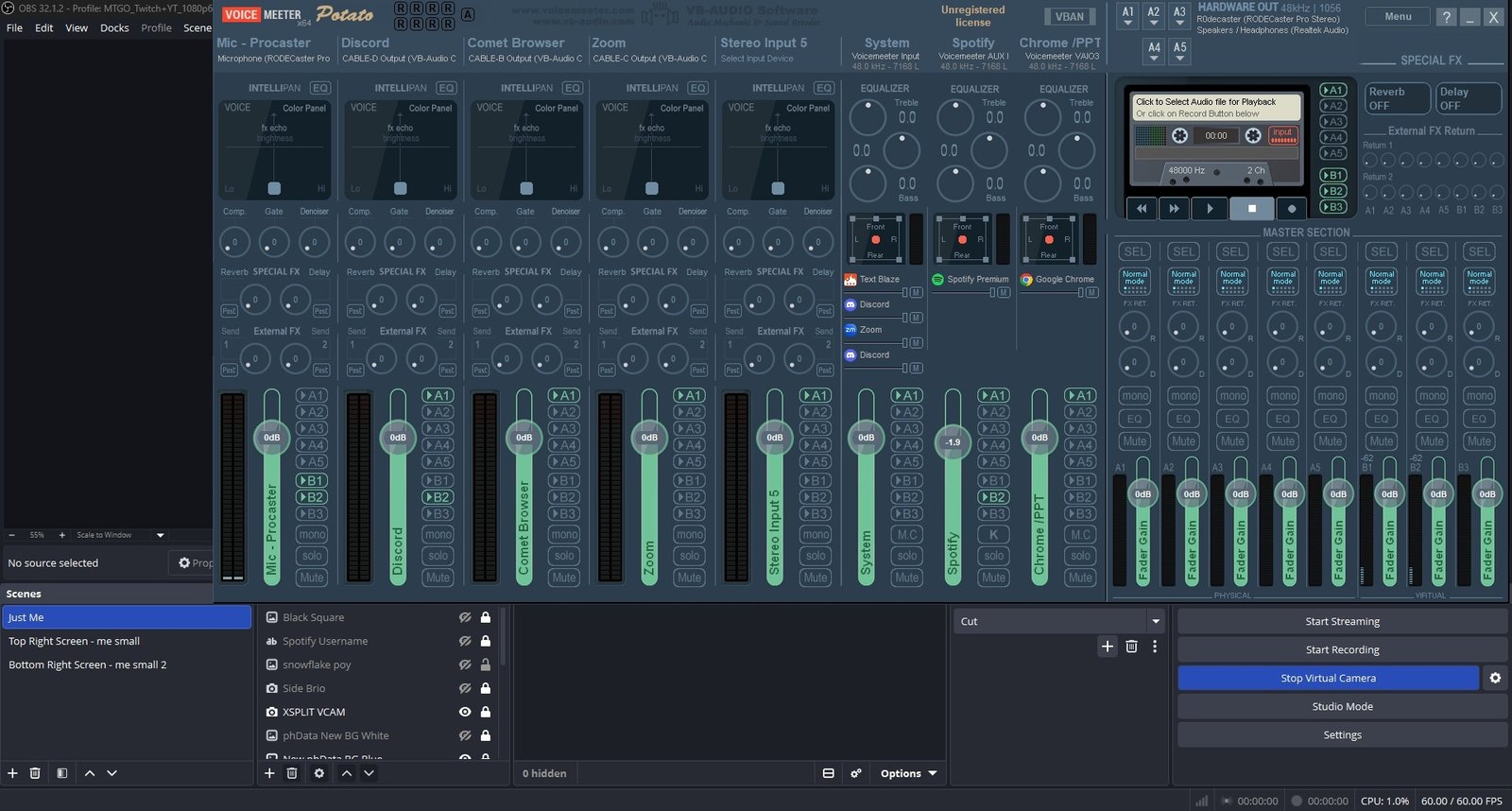The height and width of the screenshot is (811, 1512).
Task: Rewind the Voicemeeter cassette recorder
Action: pyautogui.click(x=1142, y=208)
